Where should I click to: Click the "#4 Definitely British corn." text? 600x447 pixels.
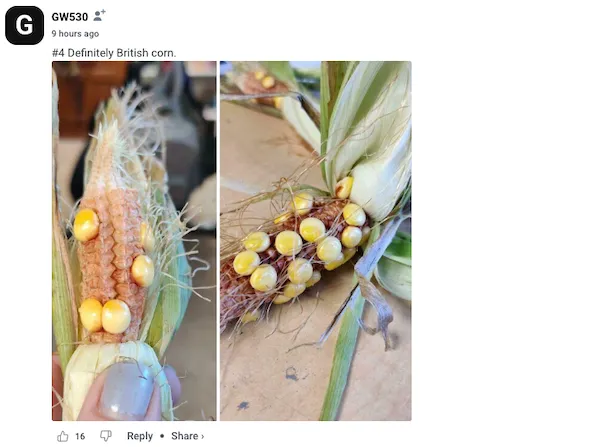tap(113, 52)
